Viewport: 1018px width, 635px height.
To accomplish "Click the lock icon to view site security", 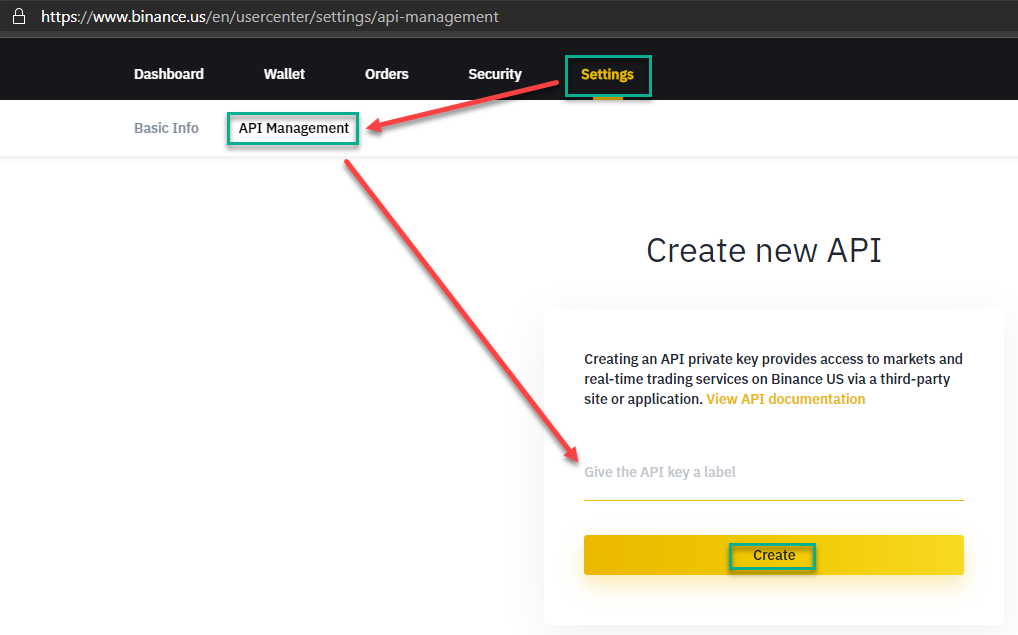I will point(18,16).
